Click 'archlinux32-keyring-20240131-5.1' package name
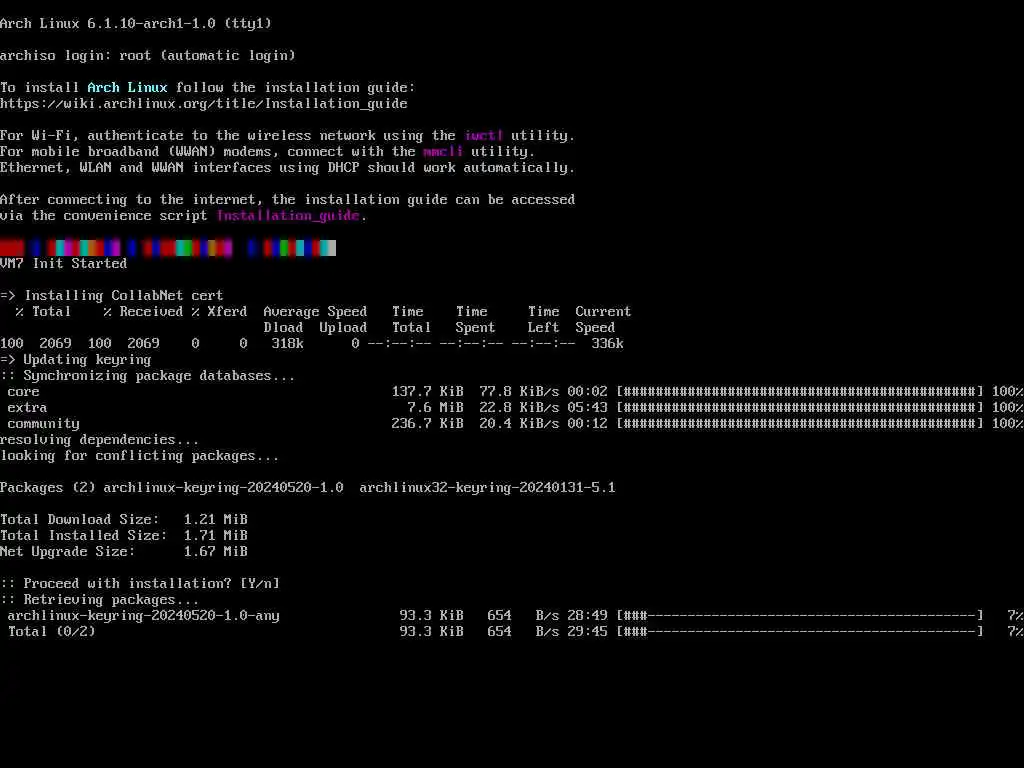 (487, 488)
